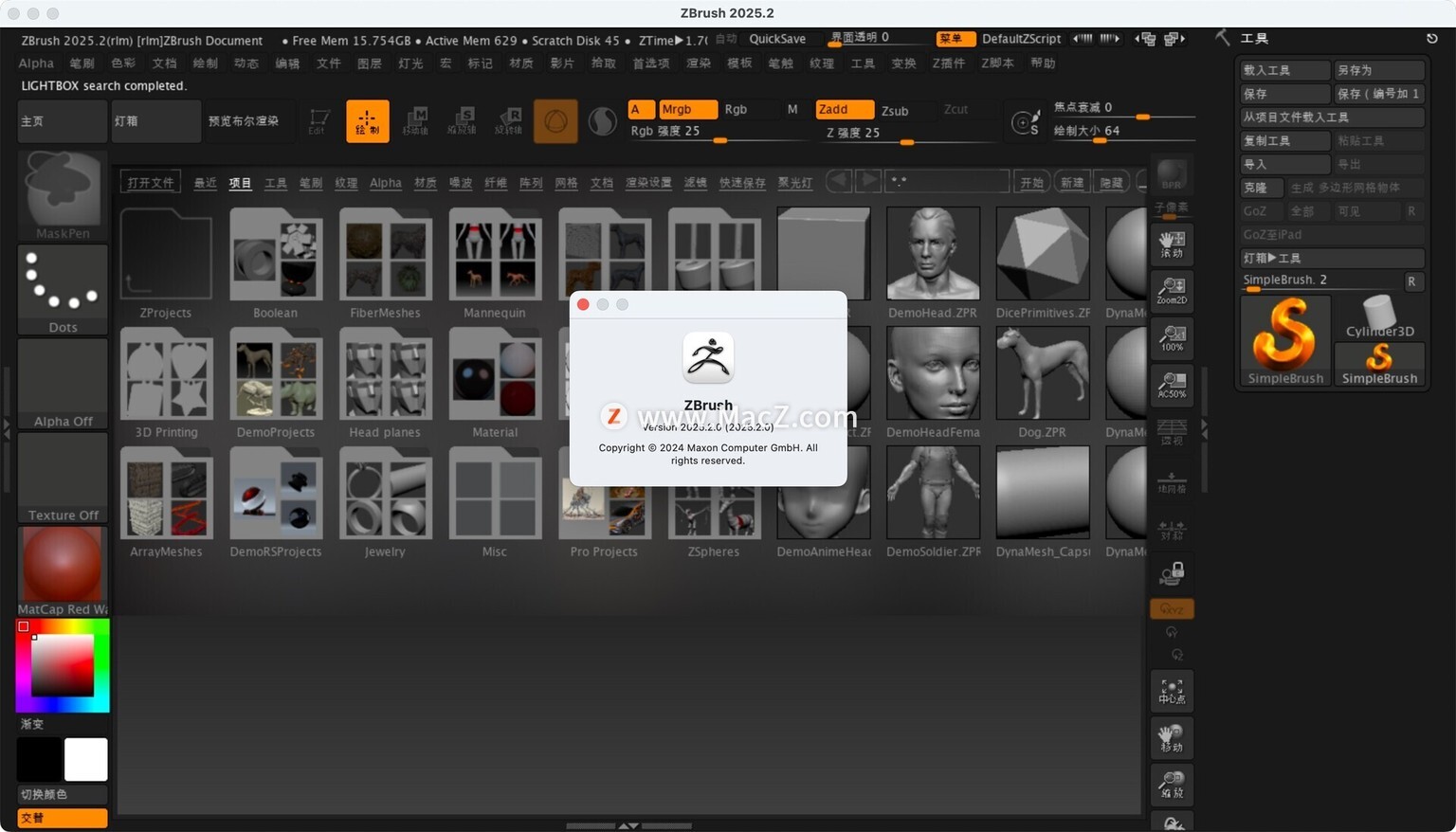Open the bottom shelf expander arrows

[x=628, y=826]
